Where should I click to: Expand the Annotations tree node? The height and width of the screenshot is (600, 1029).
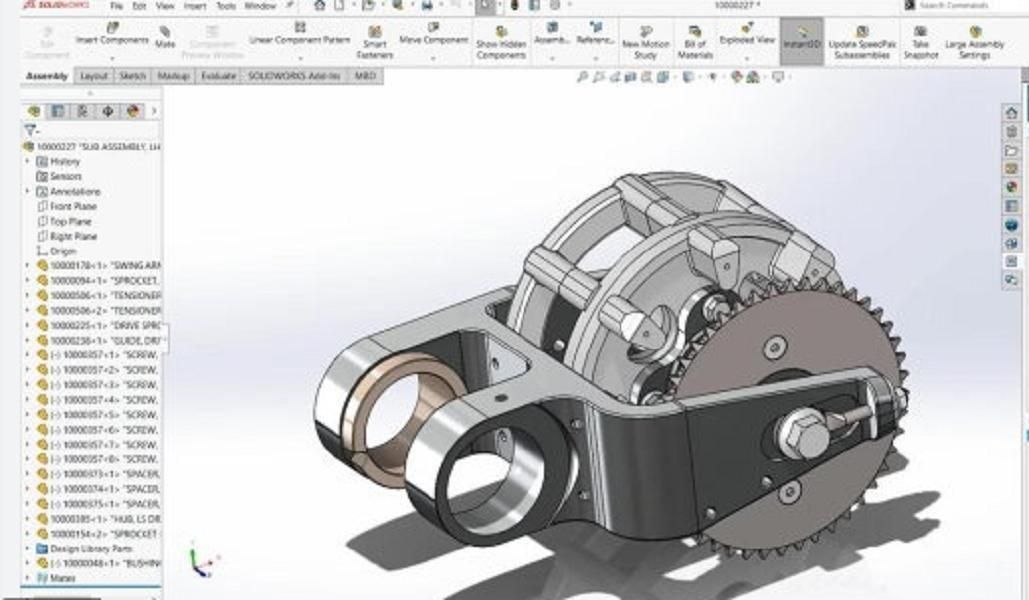tap(28, 191)
